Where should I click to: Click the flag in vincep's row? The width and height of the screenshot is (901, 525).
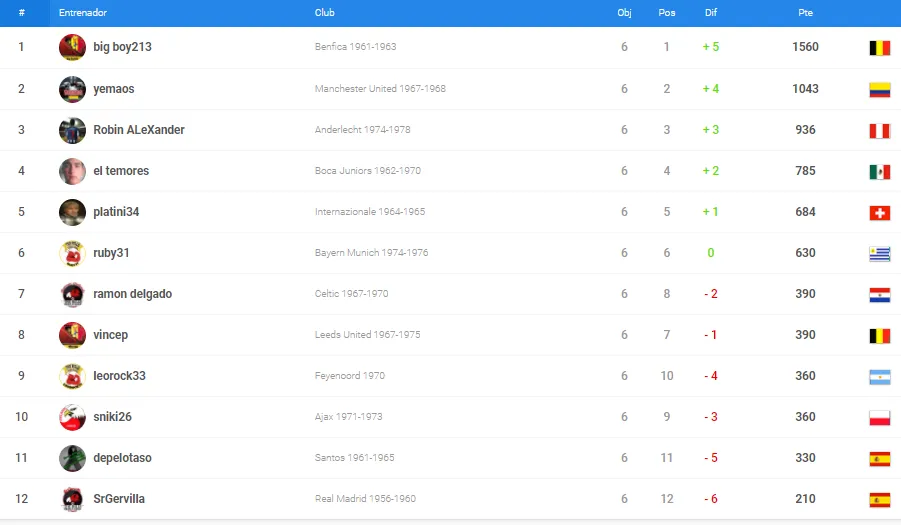pyautogui.click(x=880, y=336)
